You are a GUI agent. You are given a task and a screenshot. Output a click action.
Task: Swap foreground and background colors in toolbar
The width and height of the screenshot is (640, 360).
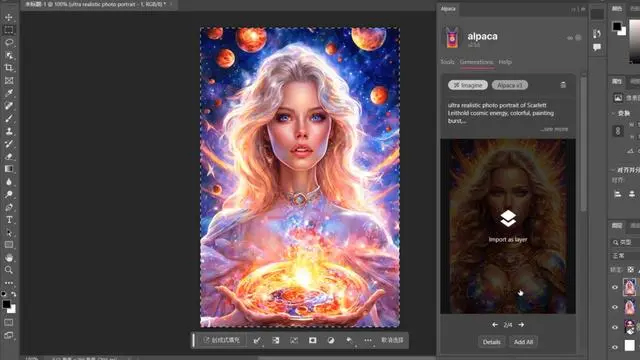click(x=14, y=293)
